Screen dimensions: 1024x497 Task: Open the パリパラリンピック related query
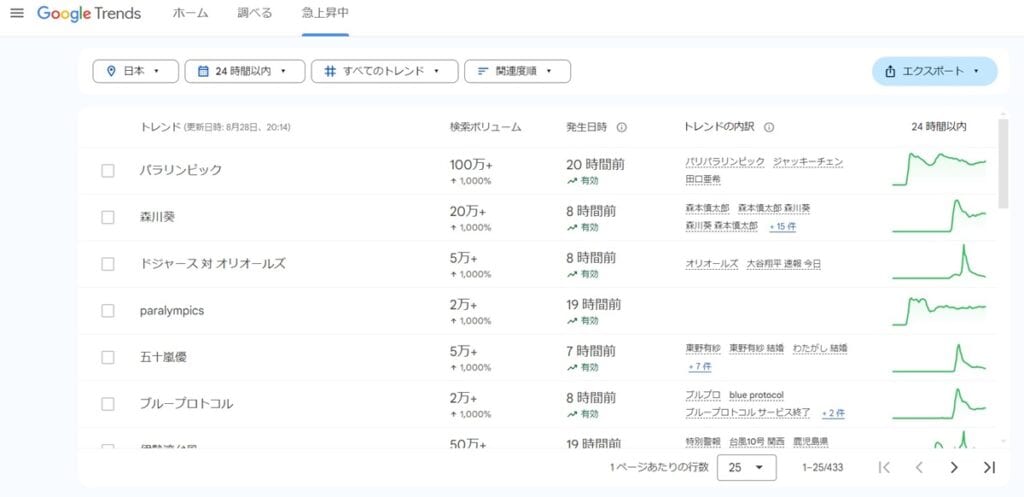tap(725, 161)
